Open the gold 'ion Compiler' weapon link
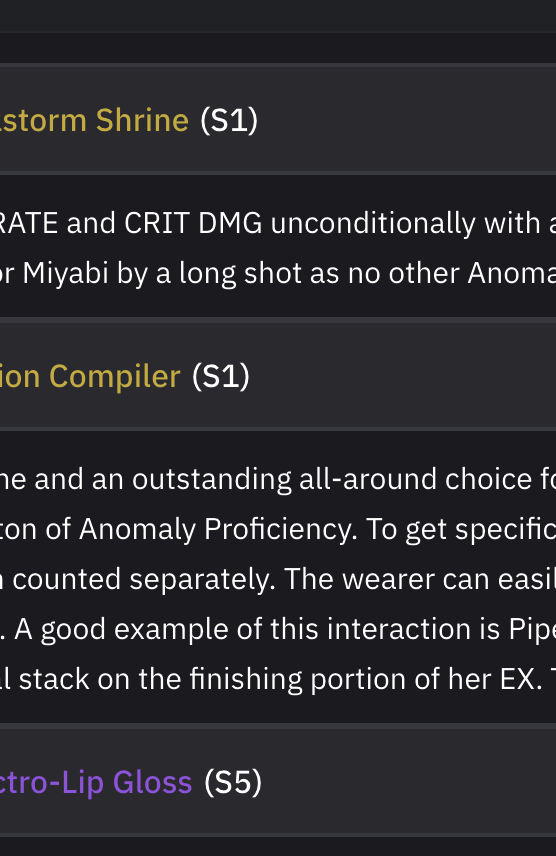556x856 pixels. tap(90, 376)
